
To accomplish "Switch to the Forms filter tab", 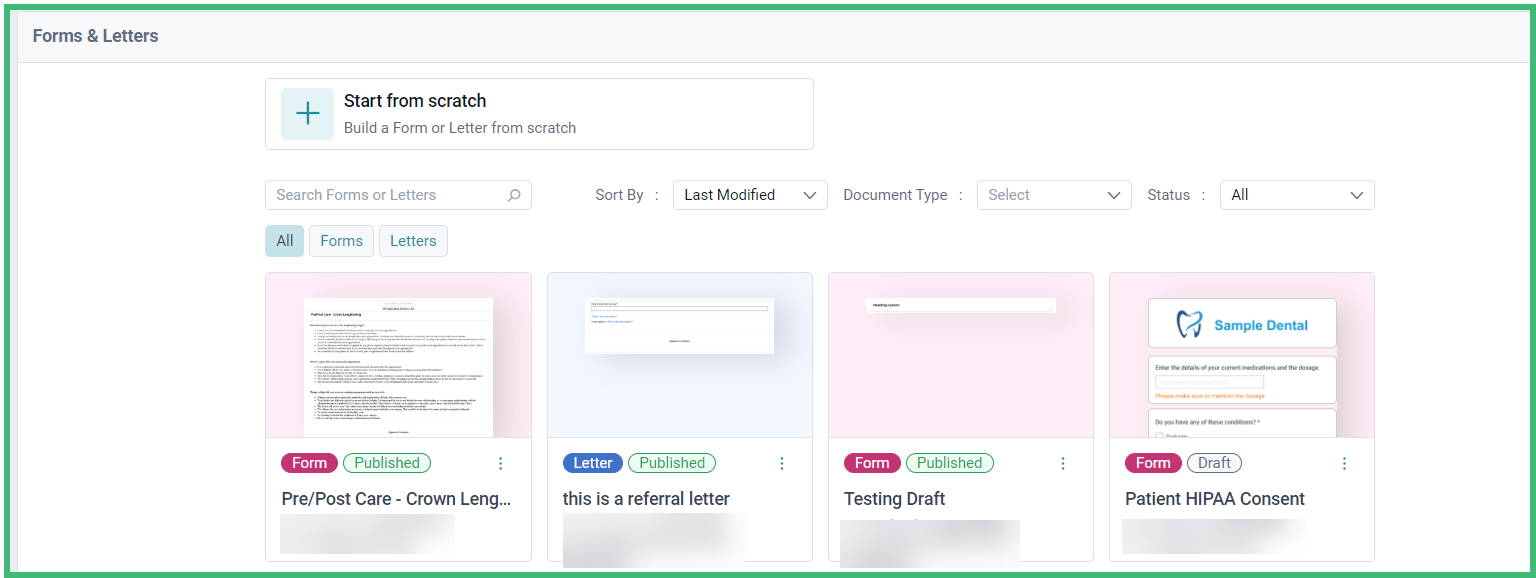I will [341, 240].
